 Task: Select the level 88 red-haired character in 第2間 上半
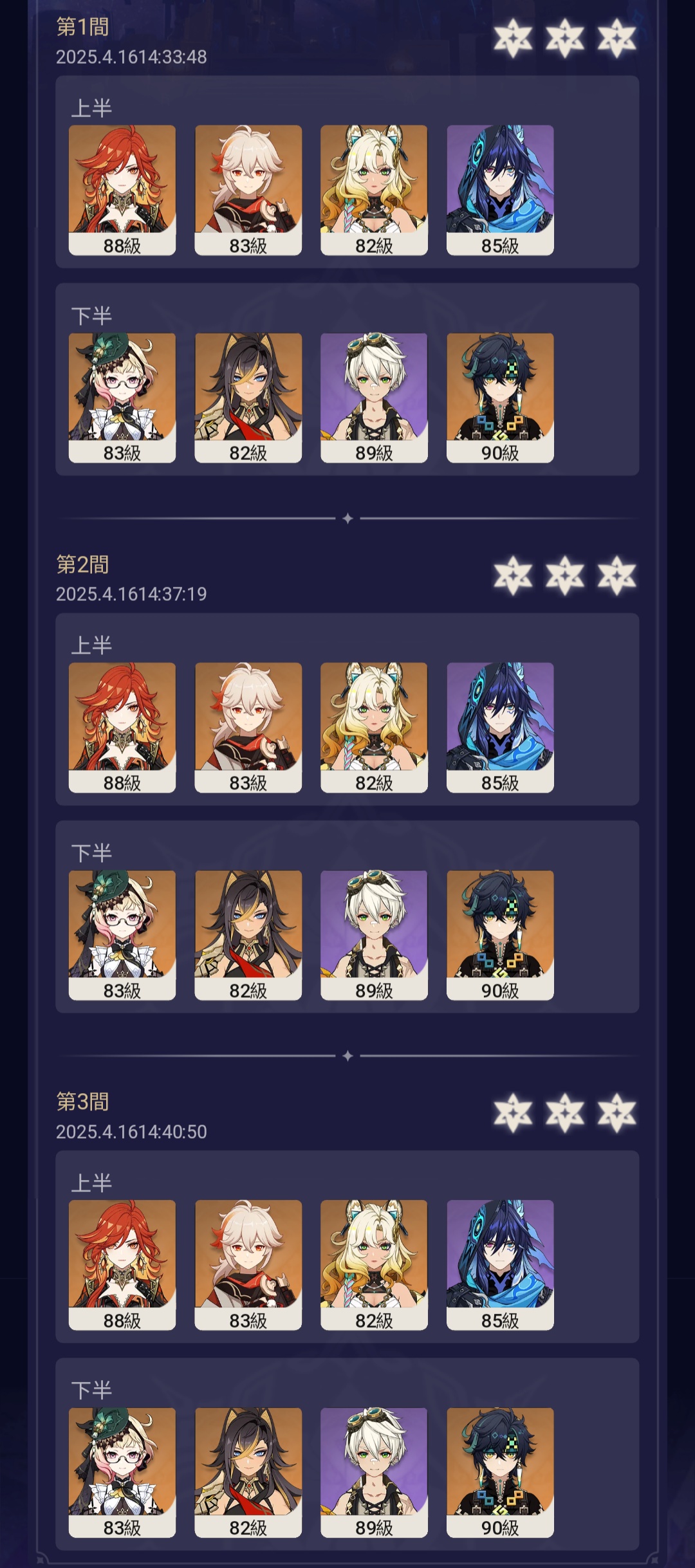click(x=122, y=728)
